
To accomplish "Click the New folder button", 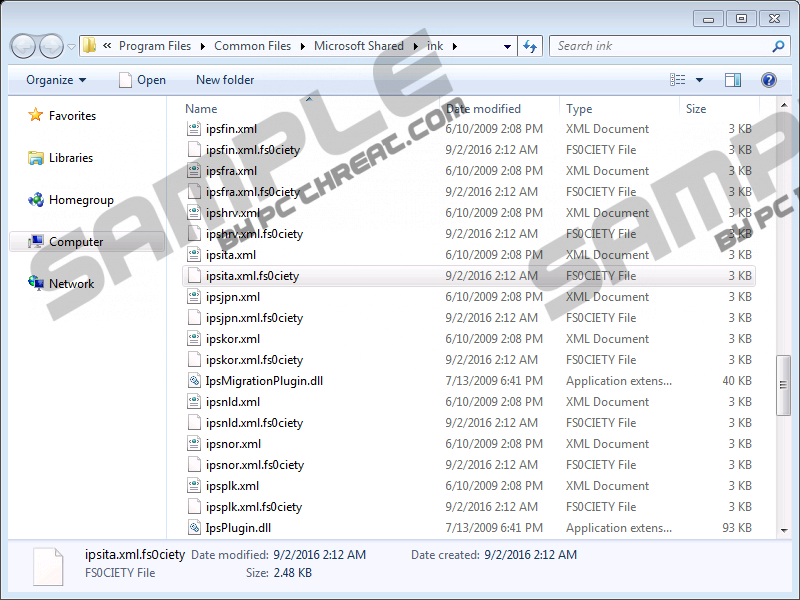I will pos(225,80).
